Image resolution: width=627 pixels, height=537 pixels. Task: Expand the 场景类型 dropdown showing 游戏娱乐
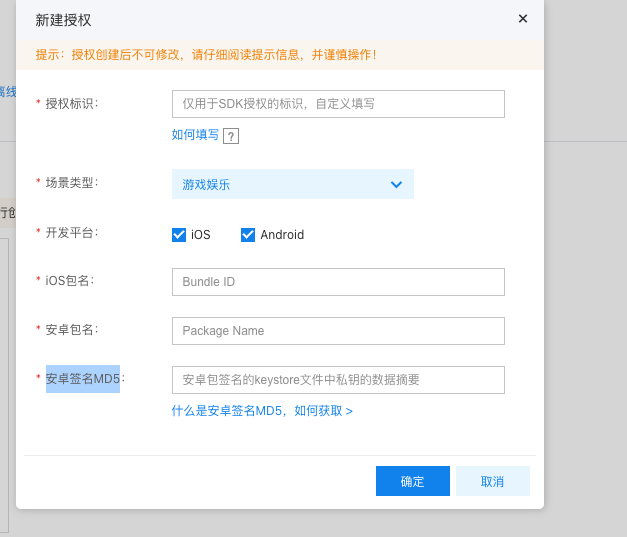tap(293, 184)
